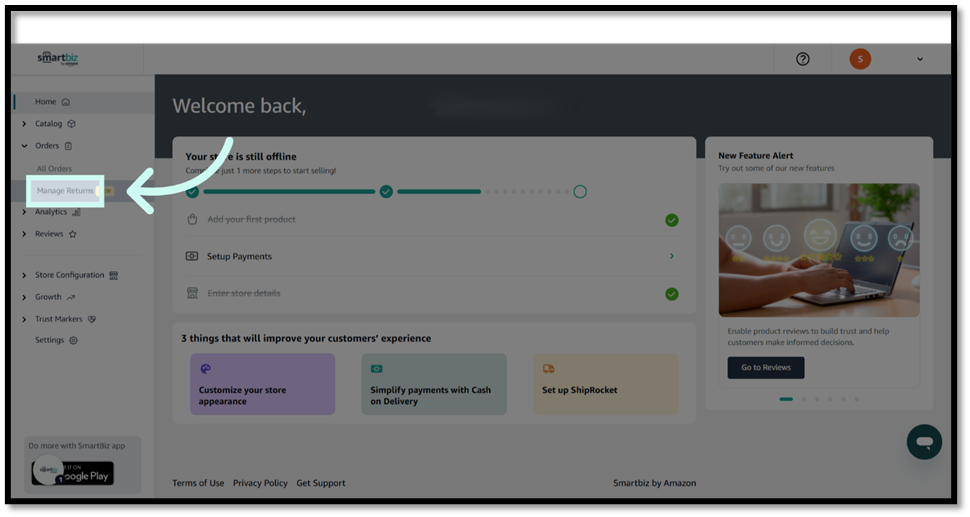Open the Privacy Policy link
This screenshot has height=517, width=970.
point(260,483)
